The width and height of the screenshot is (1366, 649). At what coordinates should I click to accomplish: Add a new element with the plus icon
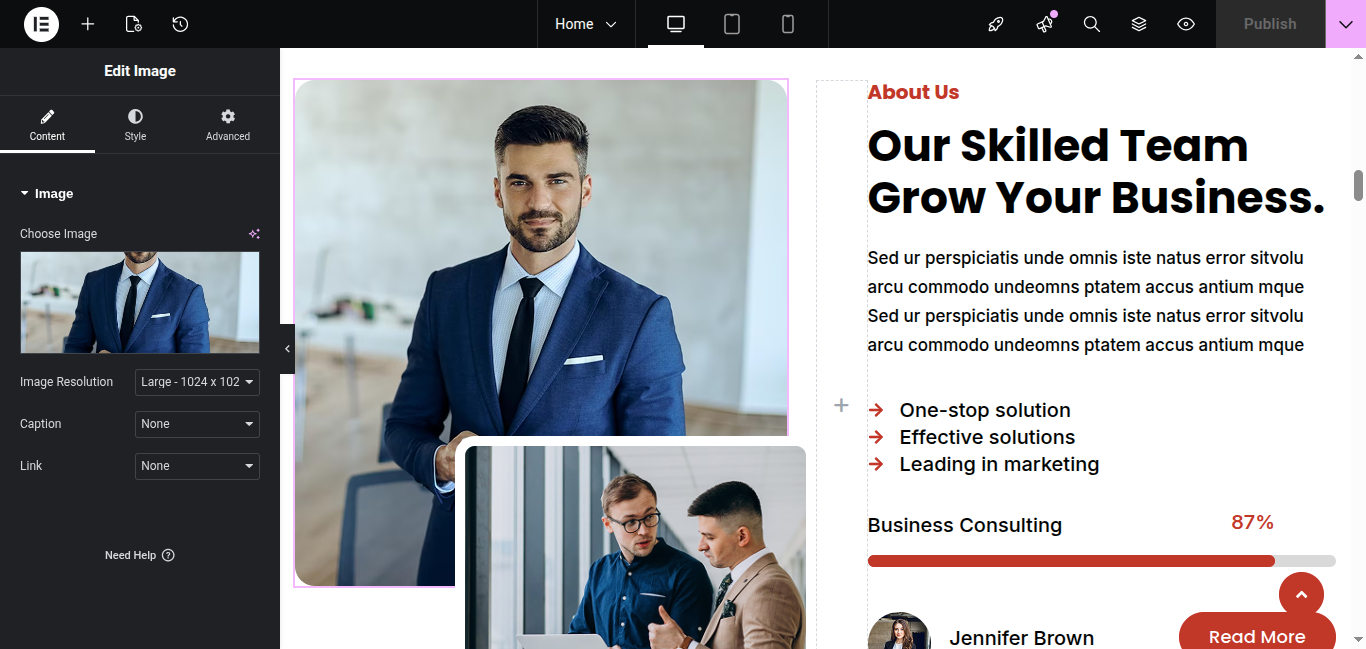(88, 24)
